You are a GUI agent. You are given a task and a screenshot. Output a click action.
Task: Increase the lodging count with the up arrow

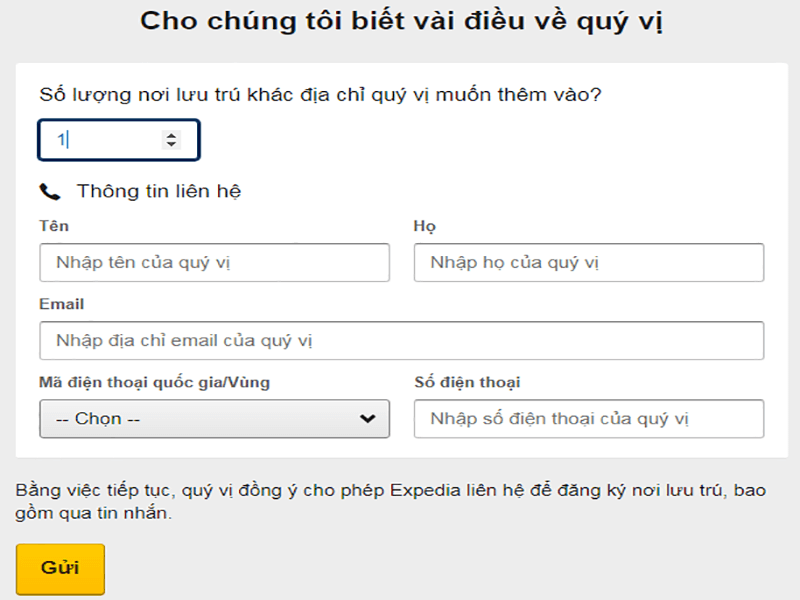click(x=171, y=136)
